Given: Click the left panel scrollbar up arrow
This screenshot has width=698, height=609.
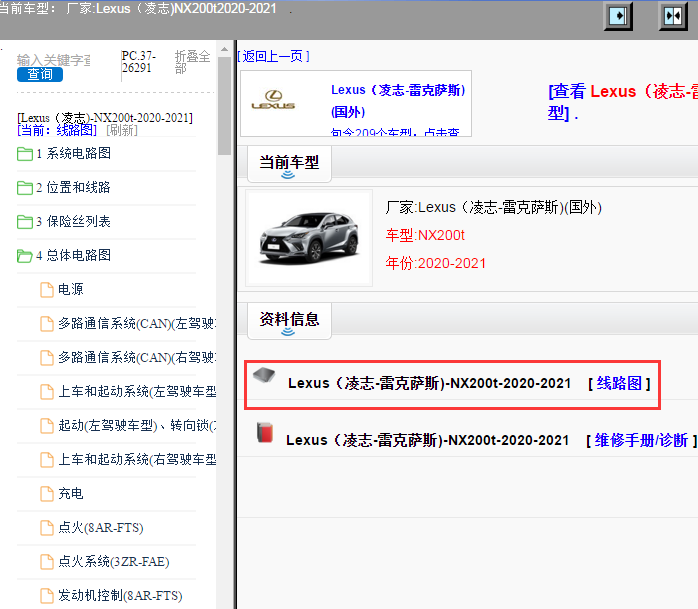Looking at the screenshot, I should coord(224,49).
